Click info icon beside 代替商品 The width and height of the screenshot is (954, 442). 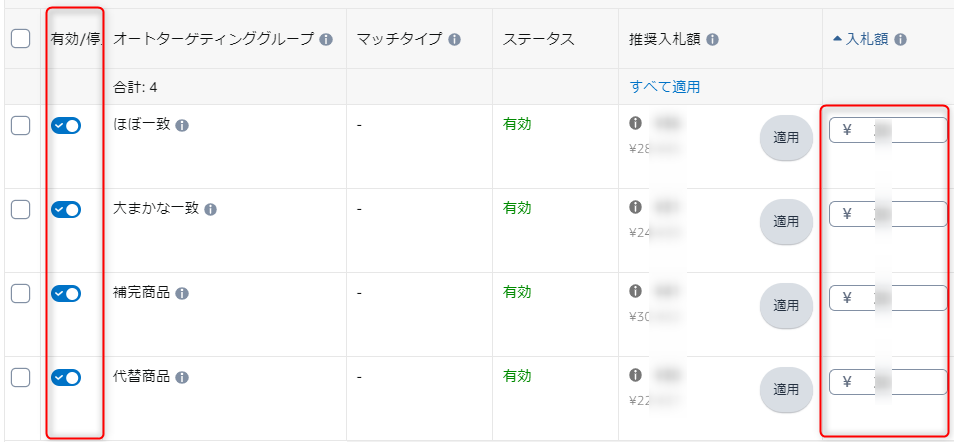tap(183, 378)
